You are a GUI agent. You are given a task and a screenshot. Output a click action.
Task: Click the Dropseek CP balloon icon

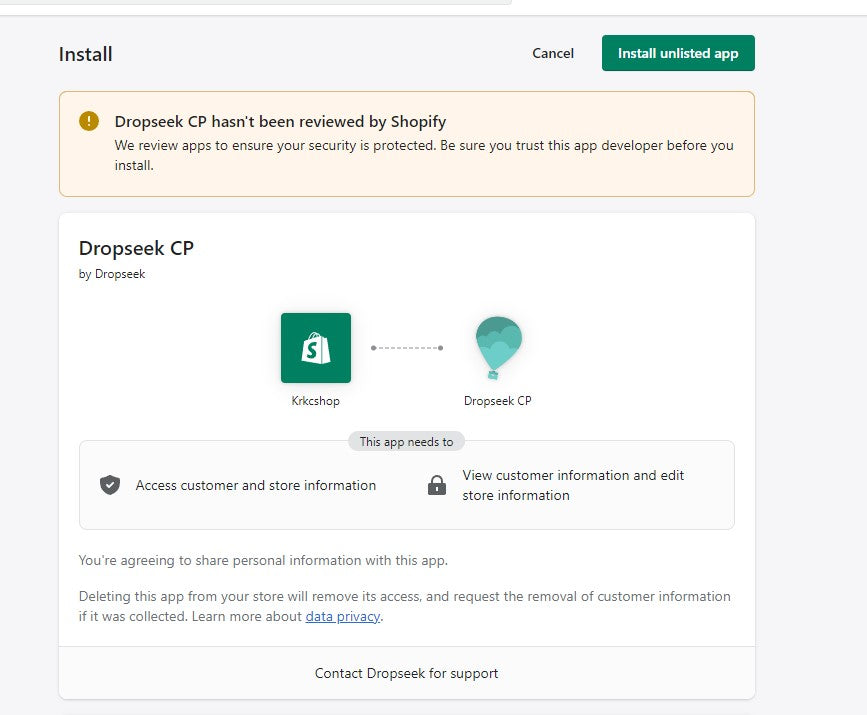[498, 346]
